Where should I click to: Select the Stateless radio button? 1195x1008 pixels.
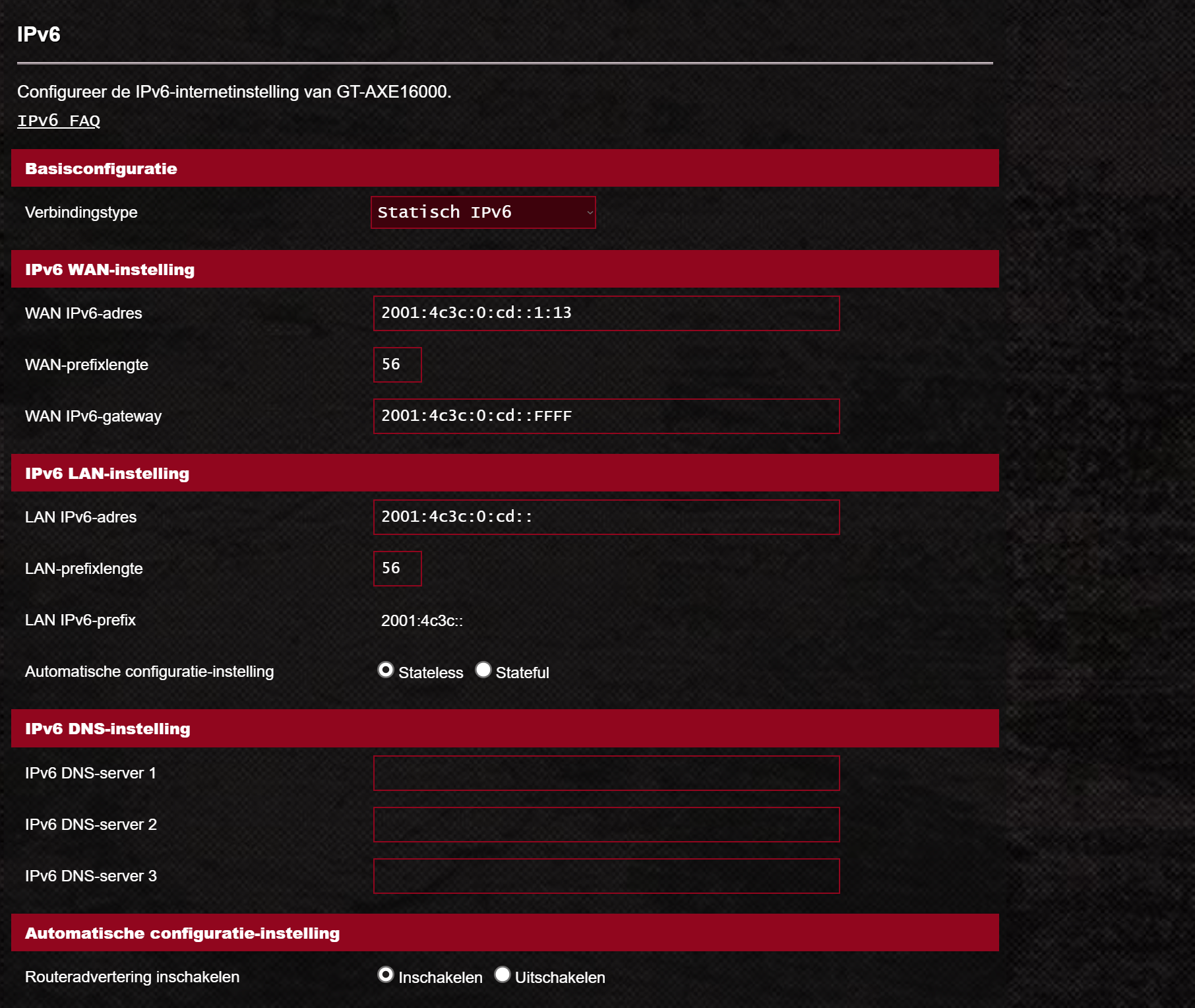click(x=386, y=670)
